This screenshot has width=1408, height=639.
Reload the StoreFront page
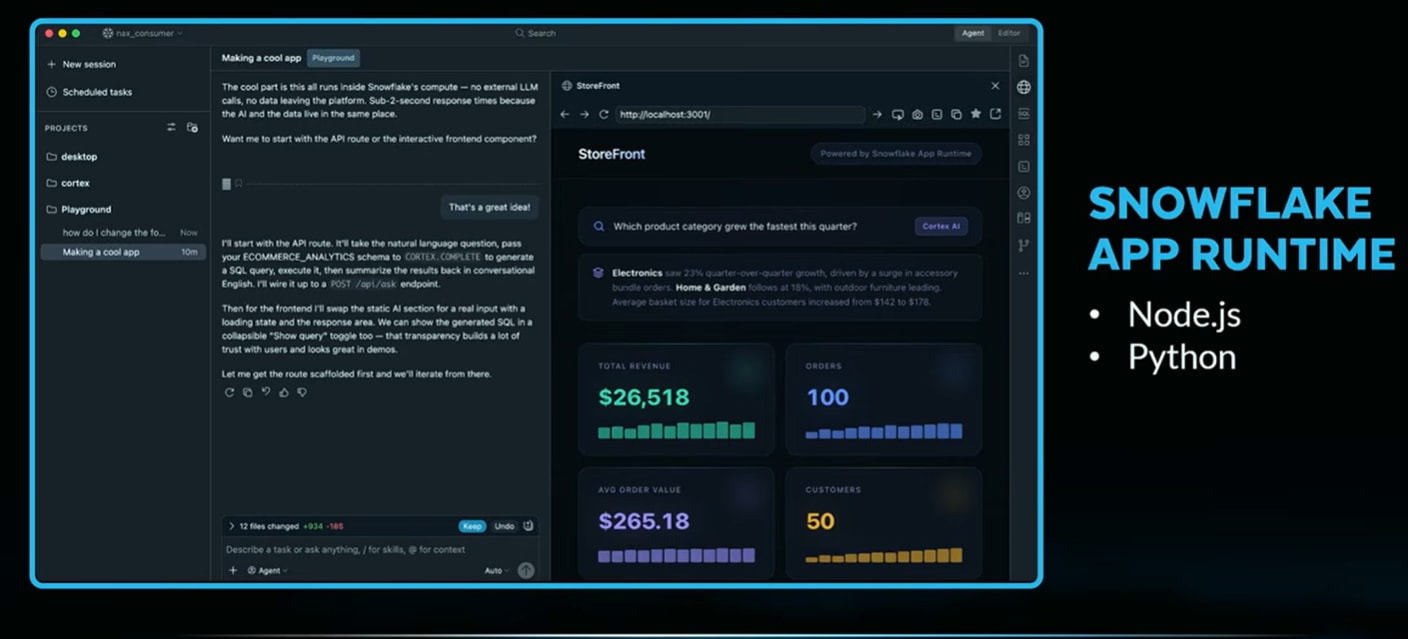(x=604, y=115)
